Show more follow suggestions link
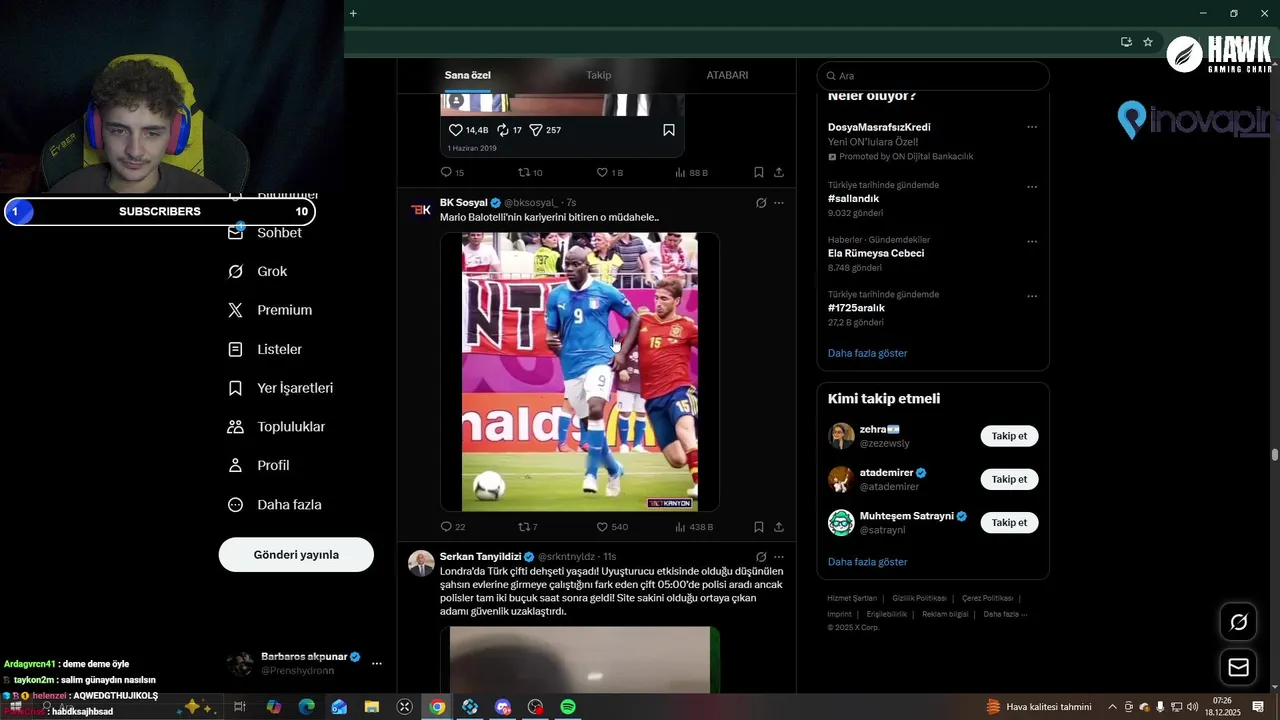 (867, 562)
